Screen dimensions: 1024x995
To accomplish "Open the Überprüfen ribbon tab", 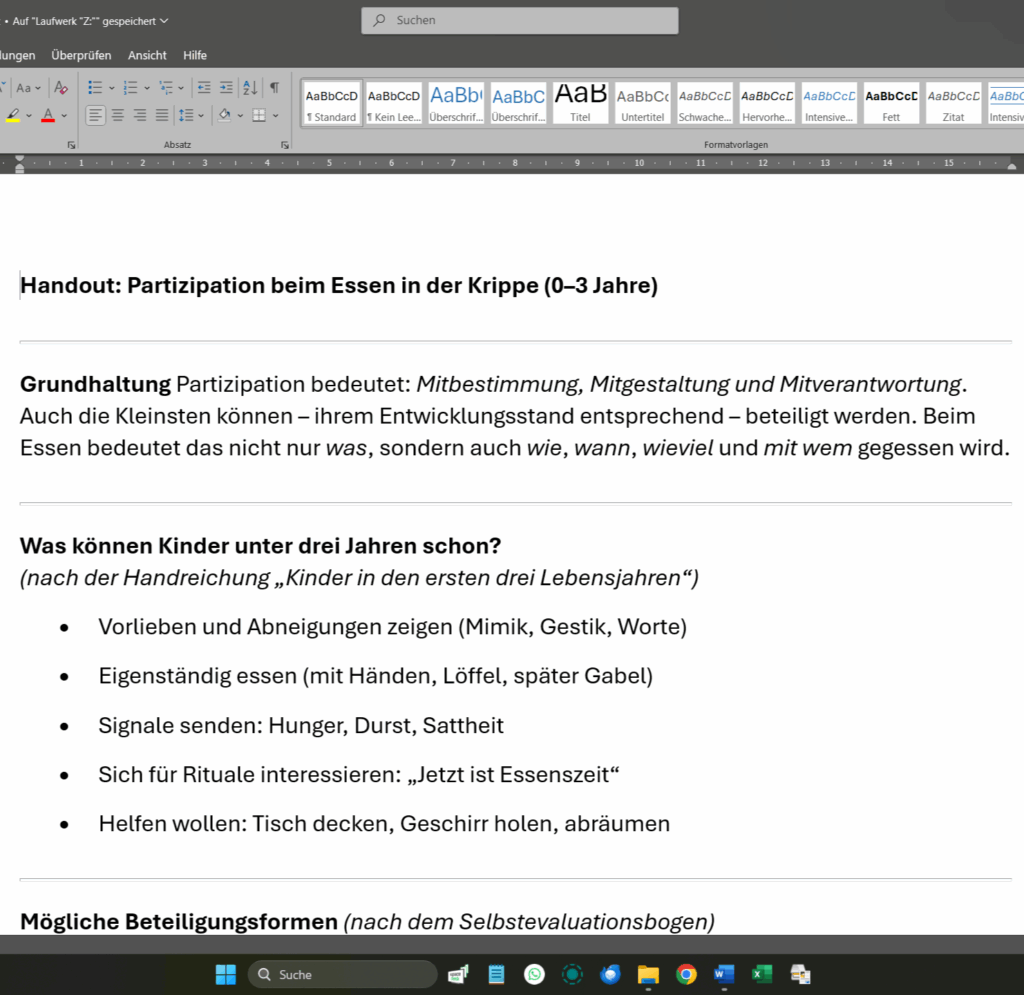I will [x=81, y=55].
